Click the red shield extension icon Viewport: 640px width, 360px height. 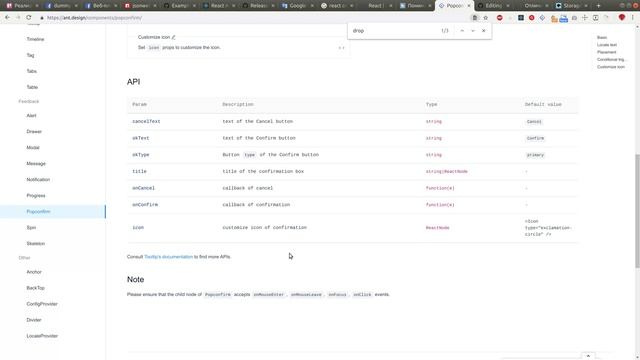pyautogui.click(x=622, y=18)
